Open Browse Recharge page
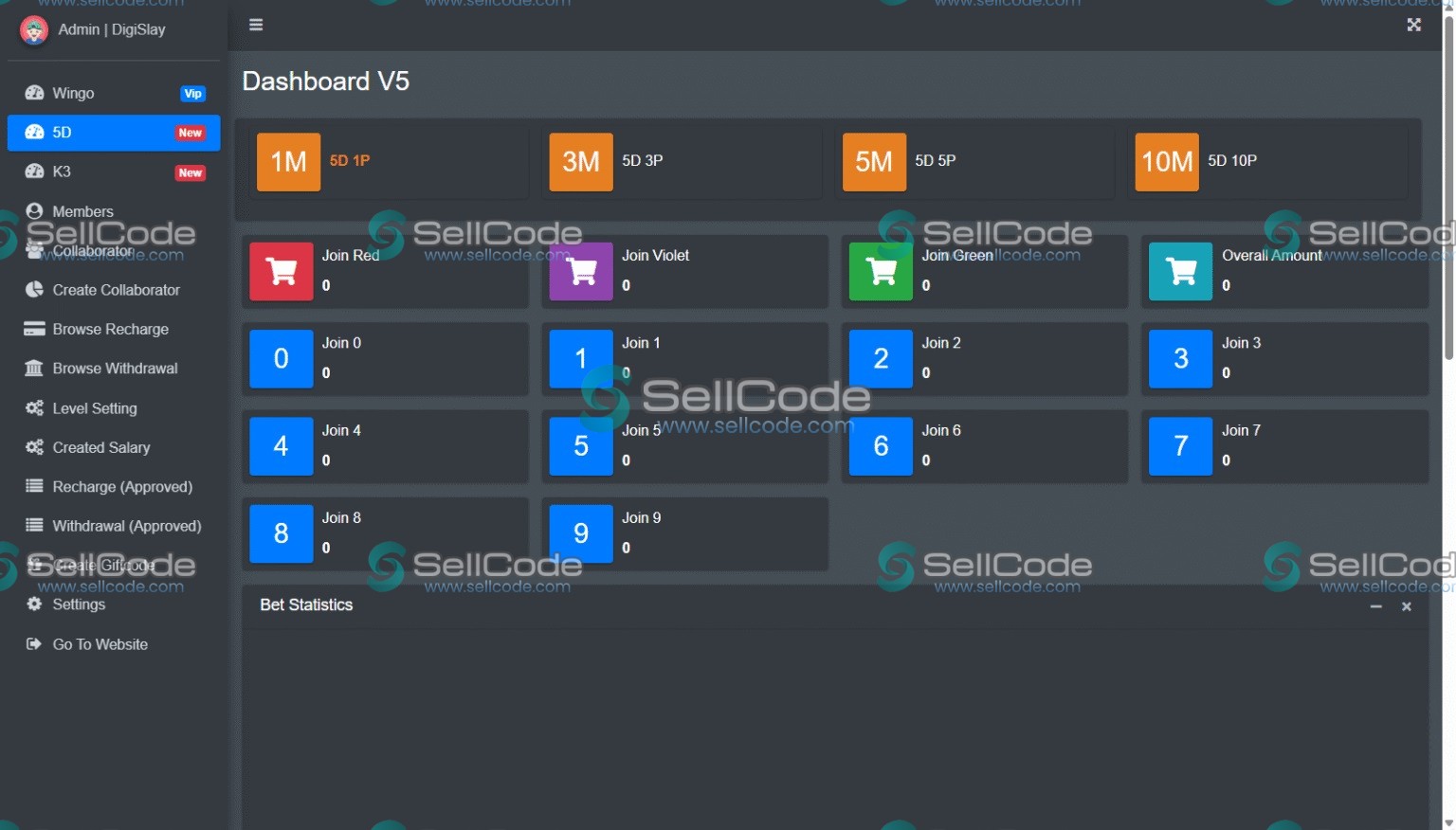Image resolution: width=1456 pixels, height=830 pixels. [x=114, y=329]
